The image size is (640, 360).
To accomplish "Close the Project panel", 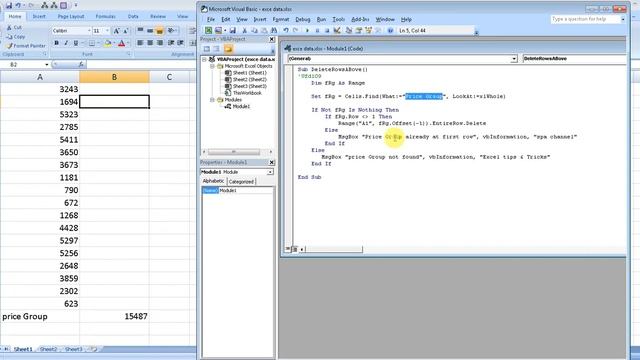I will tap(272, 39).
